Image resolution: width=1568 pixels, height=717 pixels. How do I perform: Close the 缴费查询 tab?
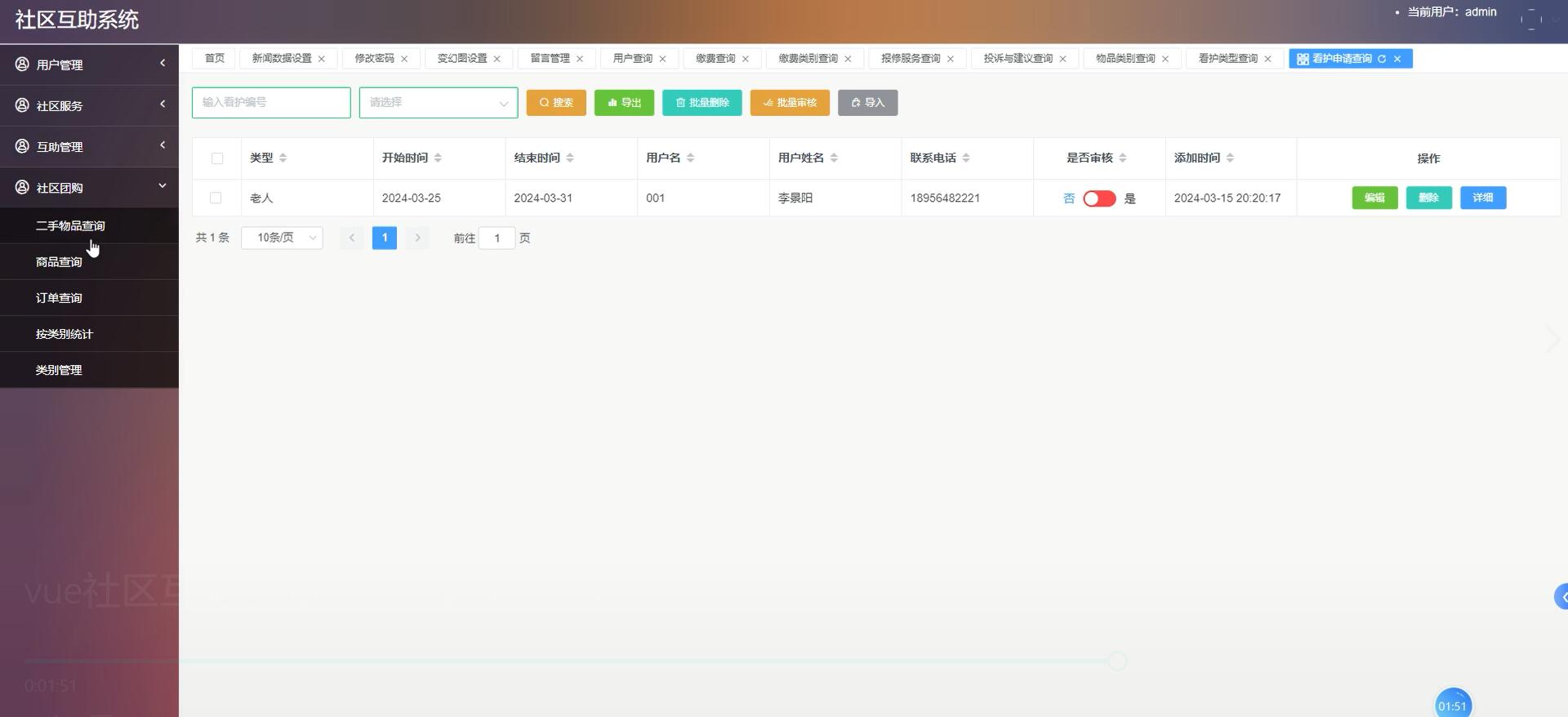[x=746, y=59]
